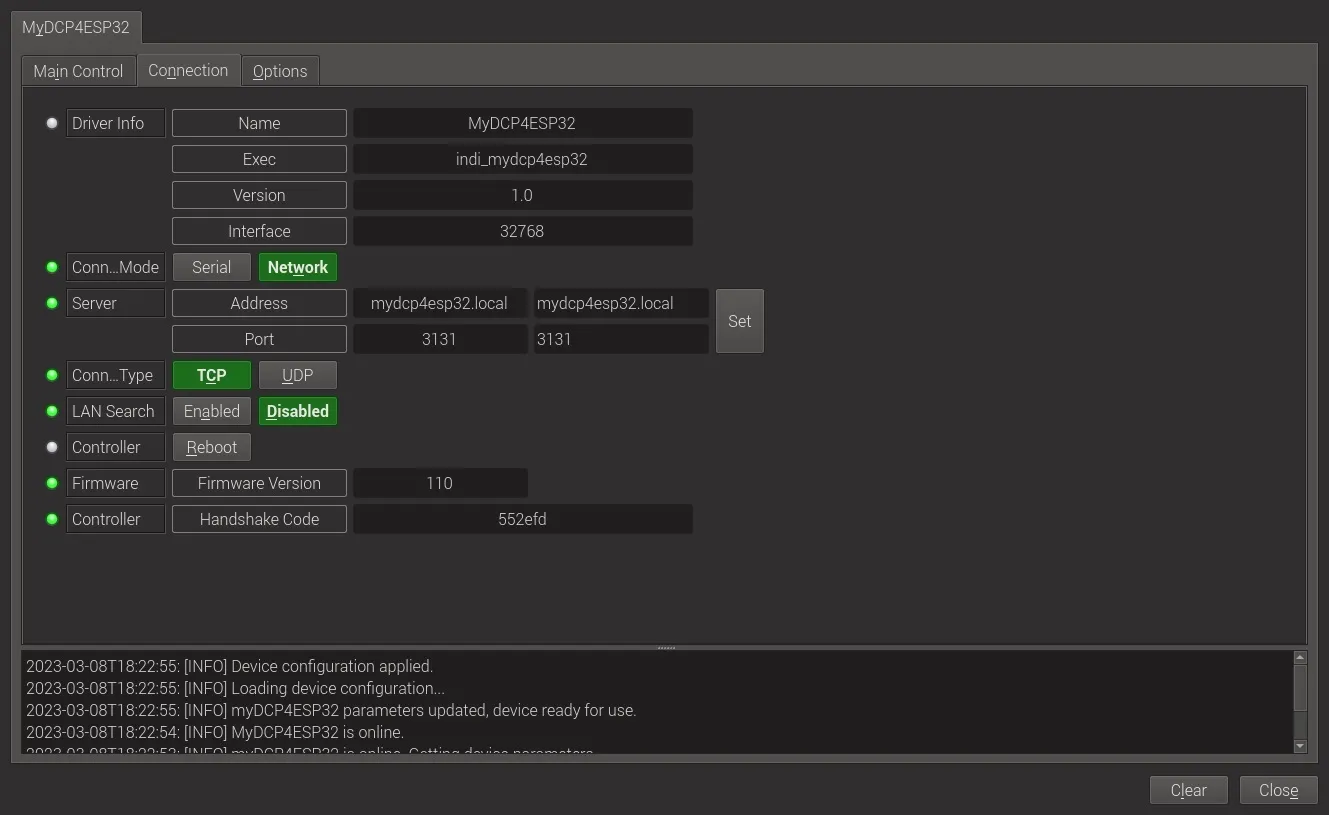The height and width of the screenshot is (815, 1329).
Task: Click the log scrollbar down arrow
Action: (1300, 746)
